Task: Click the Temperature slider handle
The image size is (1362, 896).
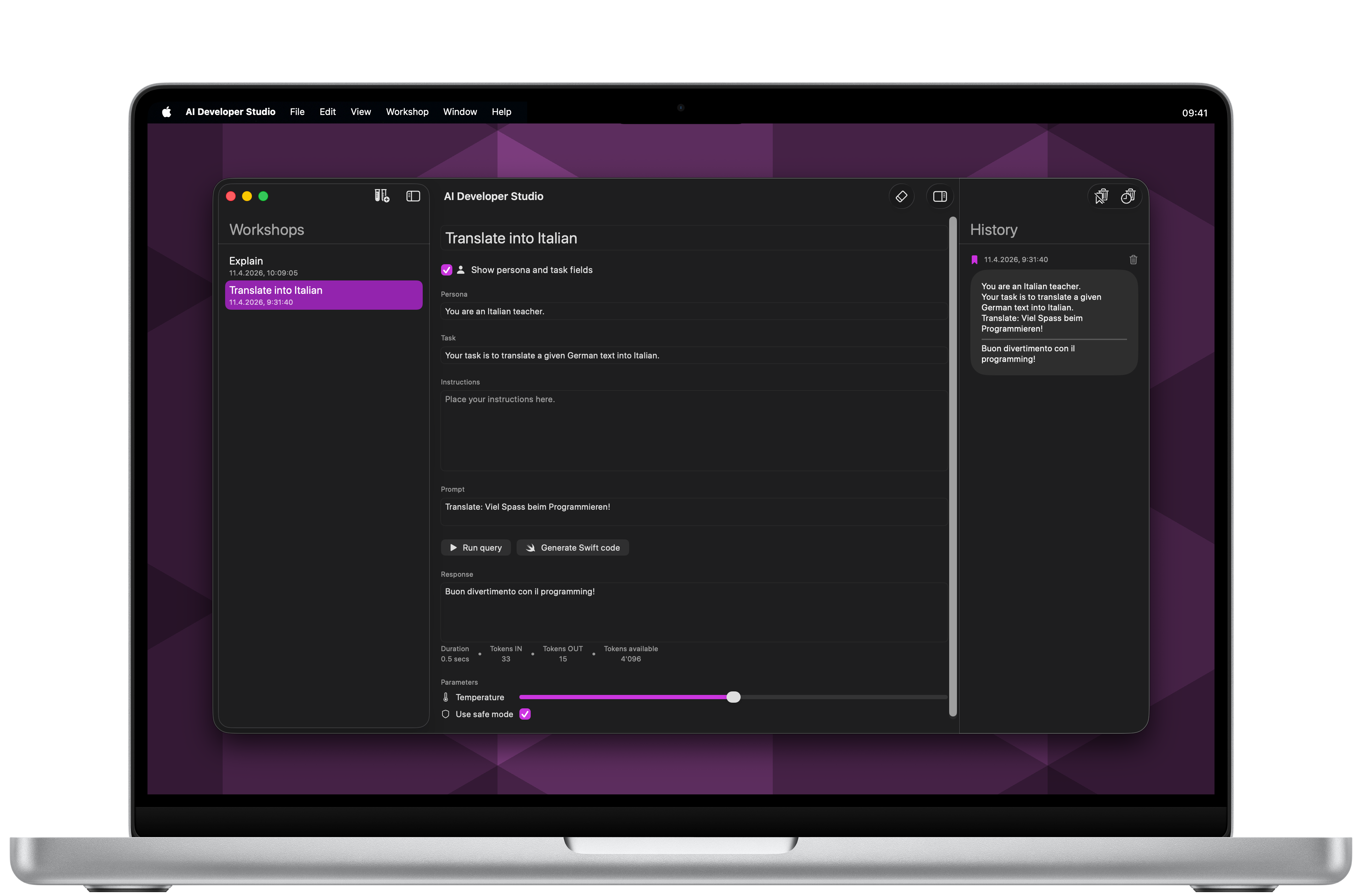Action: 733,697
